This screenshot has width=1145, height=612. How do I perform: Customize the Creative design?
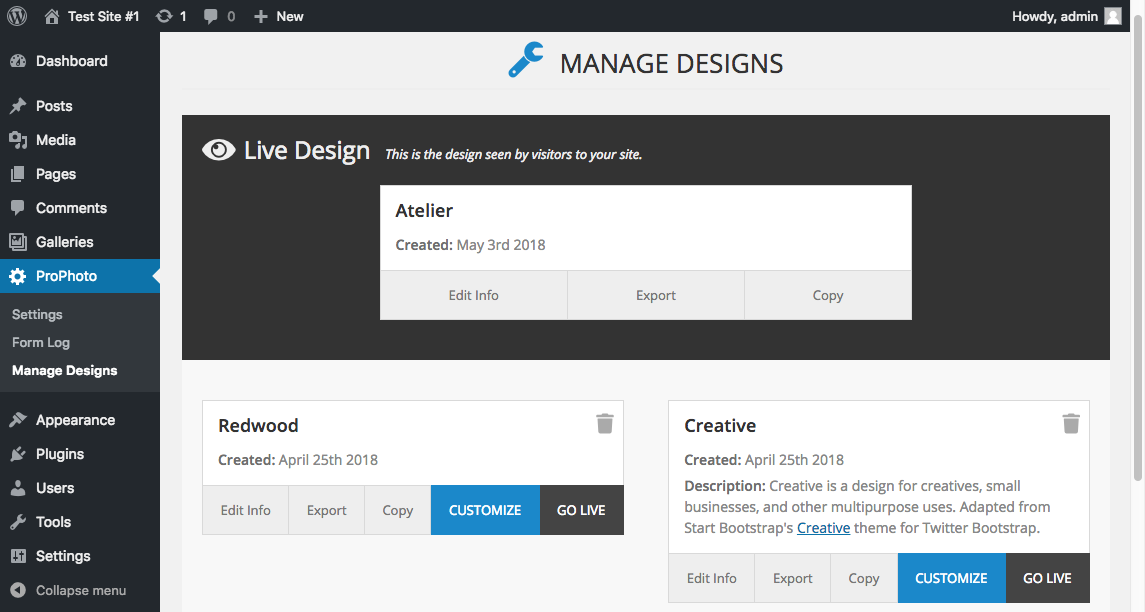(x=951, y=578)
